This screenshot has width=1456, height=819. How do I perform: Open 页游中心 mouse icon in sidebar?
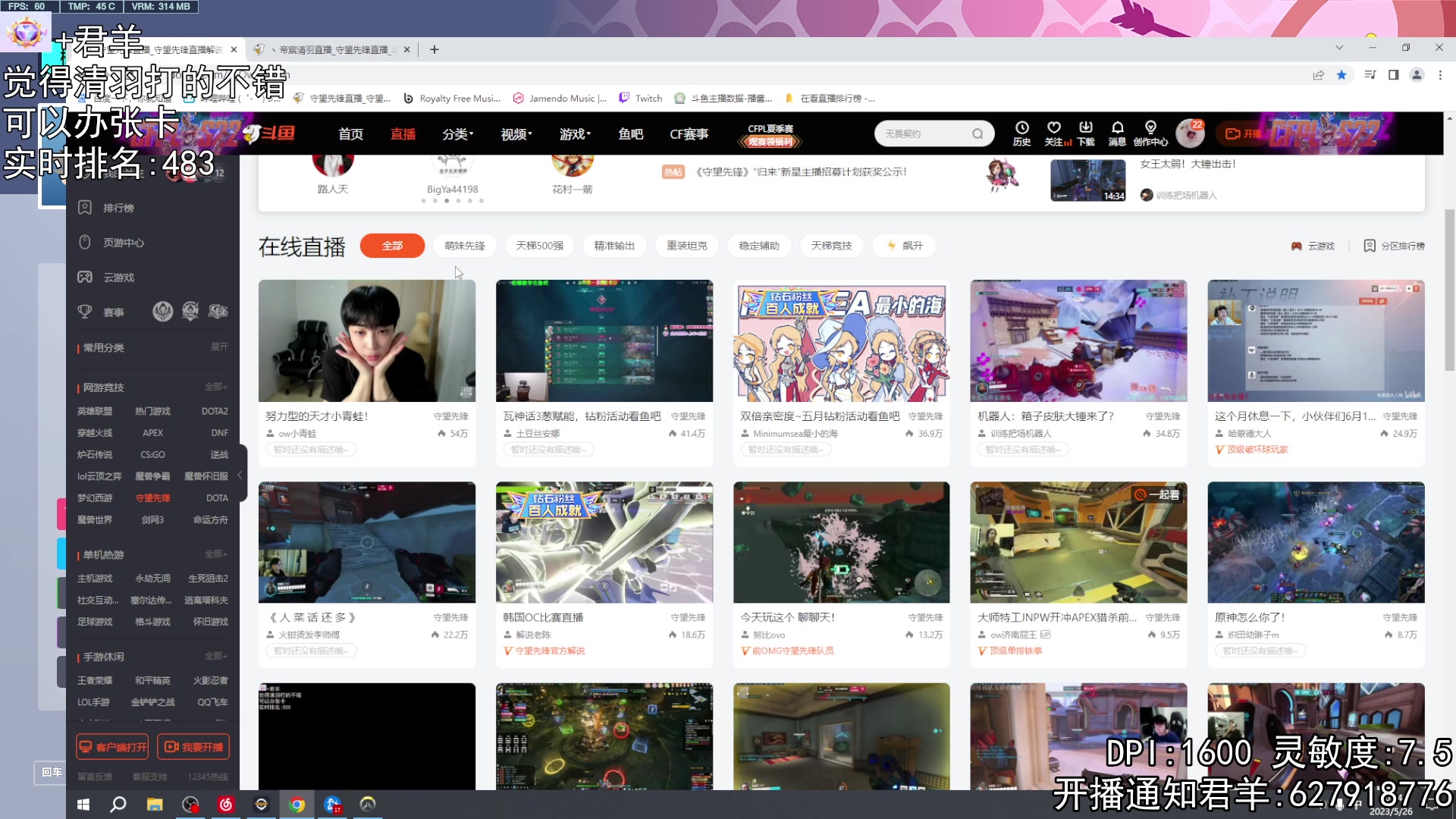85,242
